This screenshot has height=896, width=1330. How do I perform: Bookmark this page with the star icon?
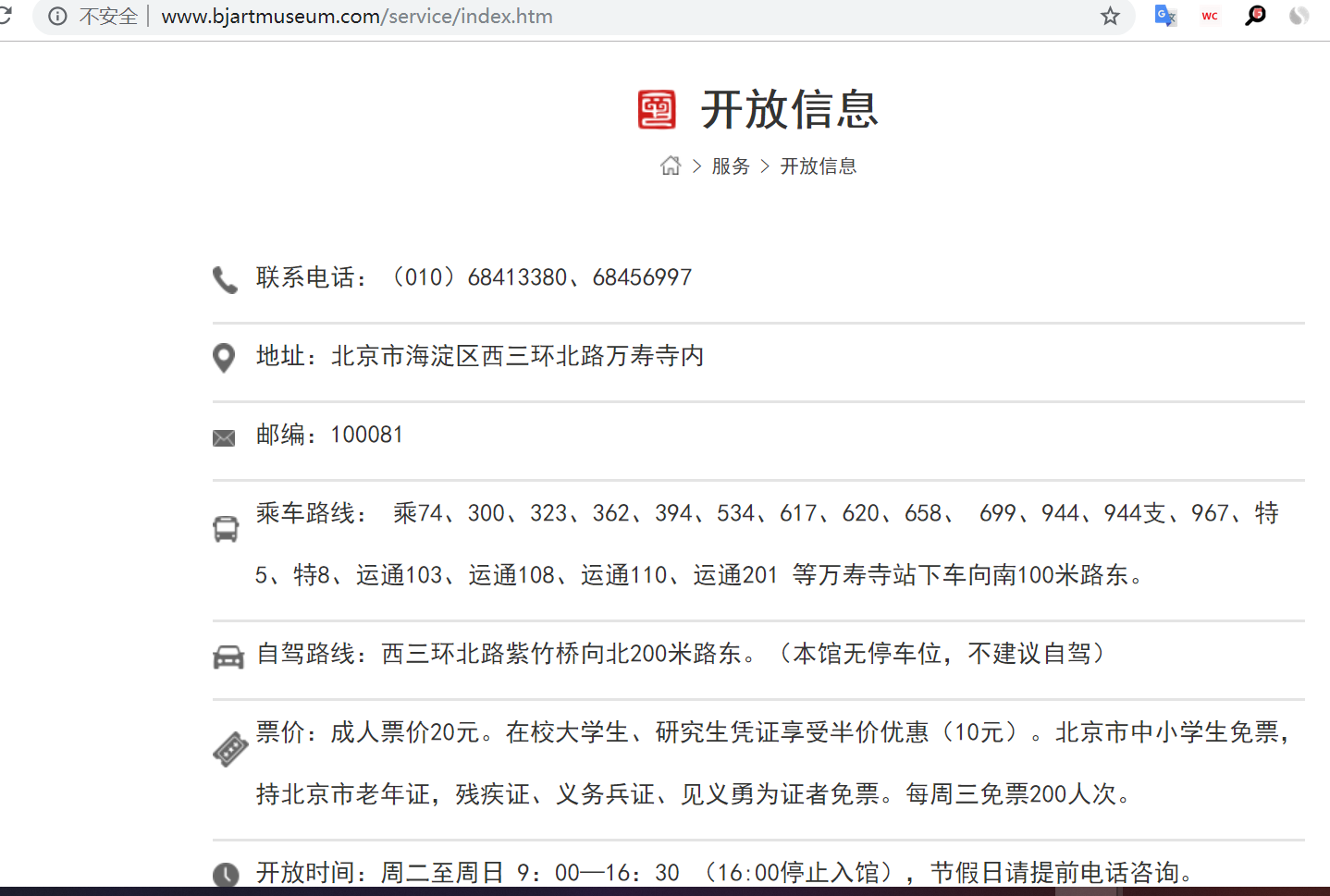pyautogui.click(x=1110, y=16)
